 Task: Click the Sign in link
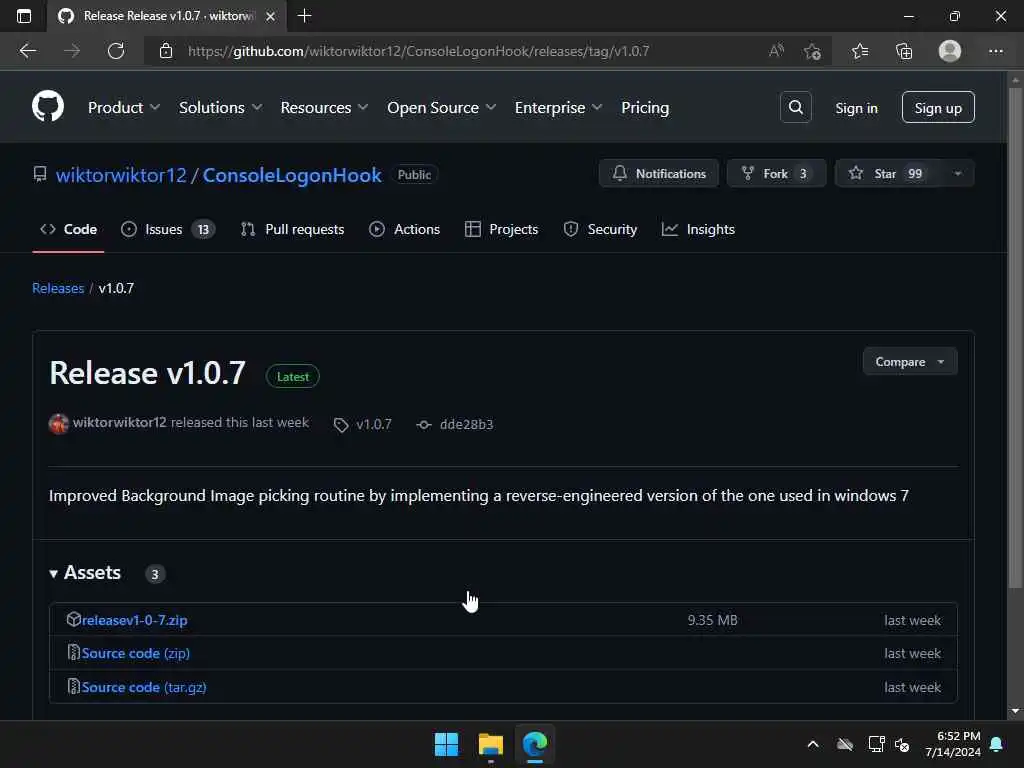856,108
